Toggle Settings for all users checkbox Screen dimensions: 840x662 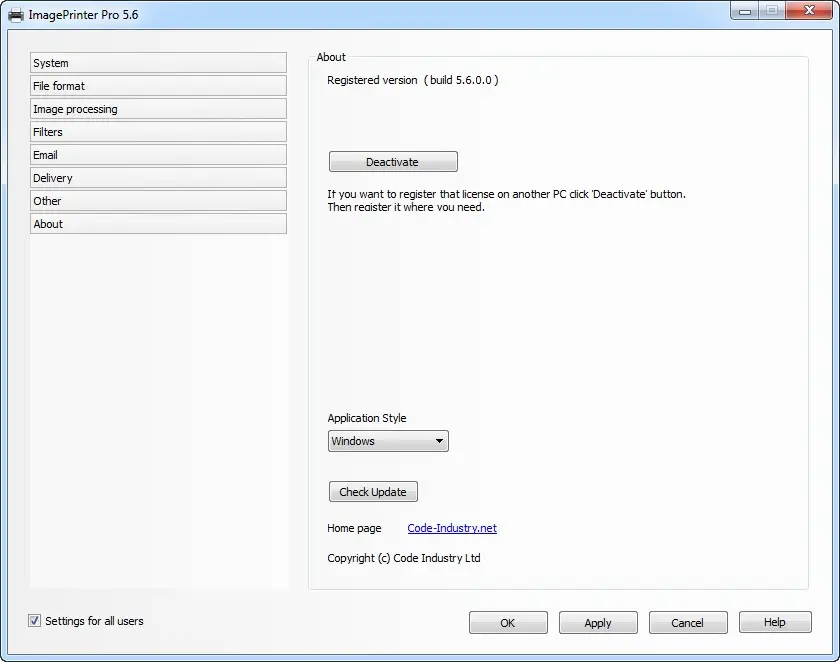pyautogui.click(x=34, y=621)
